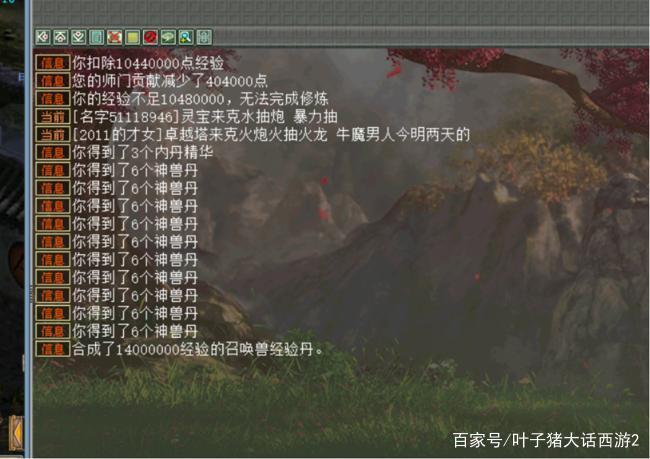650x459 pixels.
Task: Select the message 合成了14000000经验的召唤兽经验丹
Action: point(197,349)
